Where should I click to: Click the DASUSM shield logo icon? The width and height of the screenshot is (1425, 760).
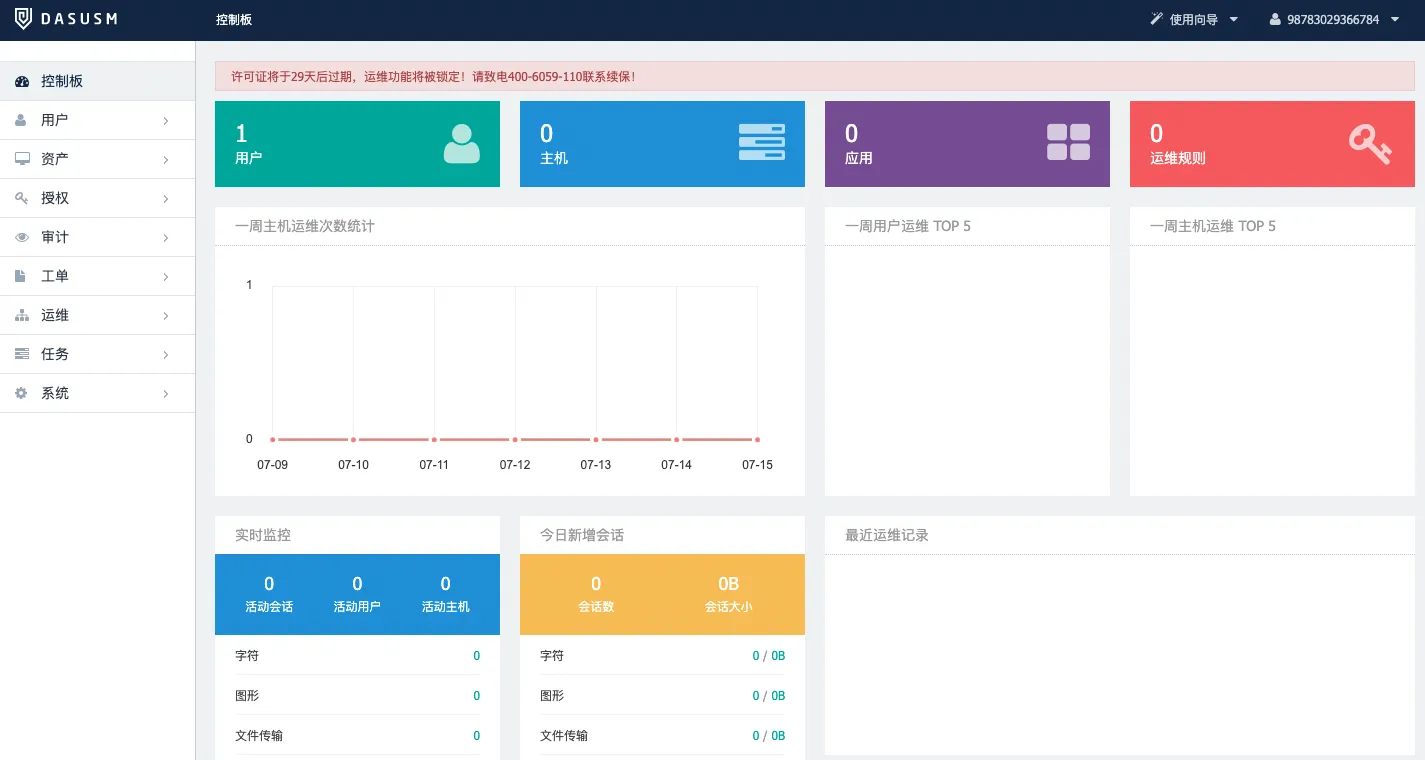pos(23,19)
